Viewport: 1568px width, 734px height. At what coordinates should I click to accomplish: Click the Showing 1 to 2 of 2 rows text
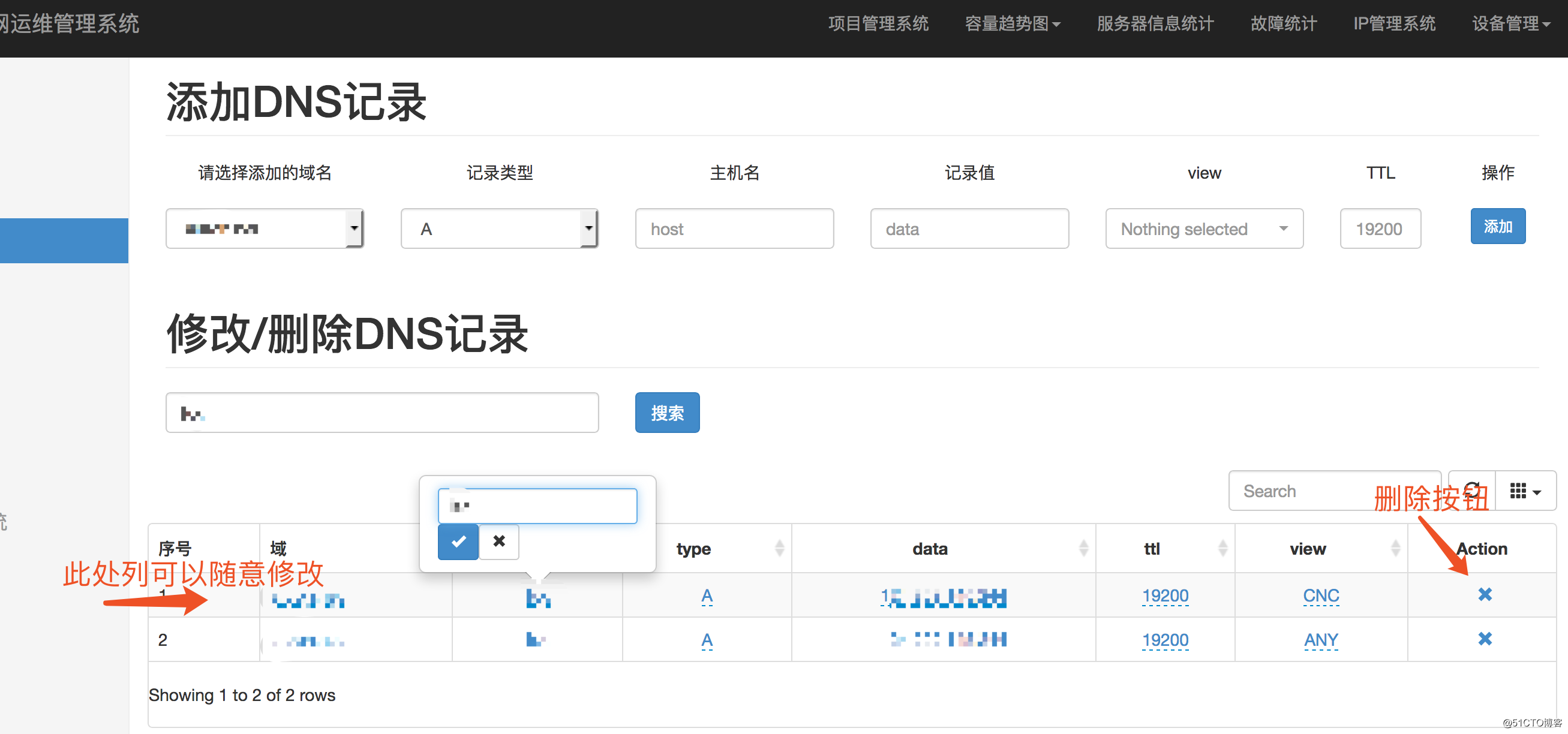click(x=242, y=695)
